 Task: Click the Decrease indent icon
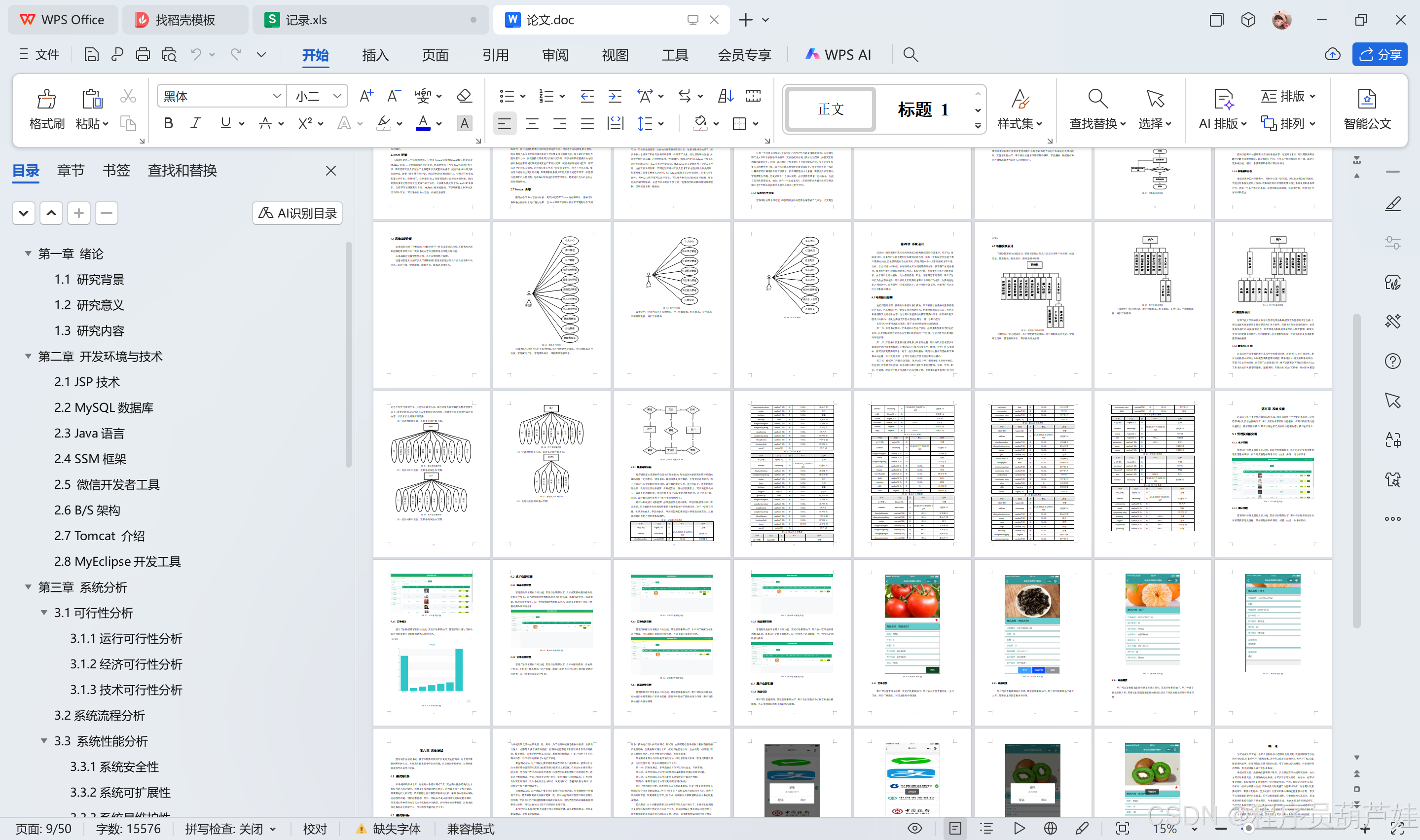(x=587, y=96)
